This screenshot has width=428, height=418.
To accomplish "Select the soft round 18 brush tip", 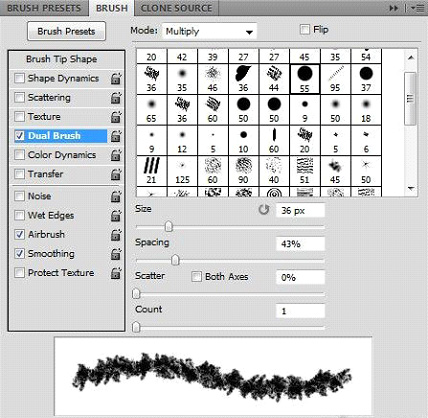I will pyautogui.click(x=366, y=110).
